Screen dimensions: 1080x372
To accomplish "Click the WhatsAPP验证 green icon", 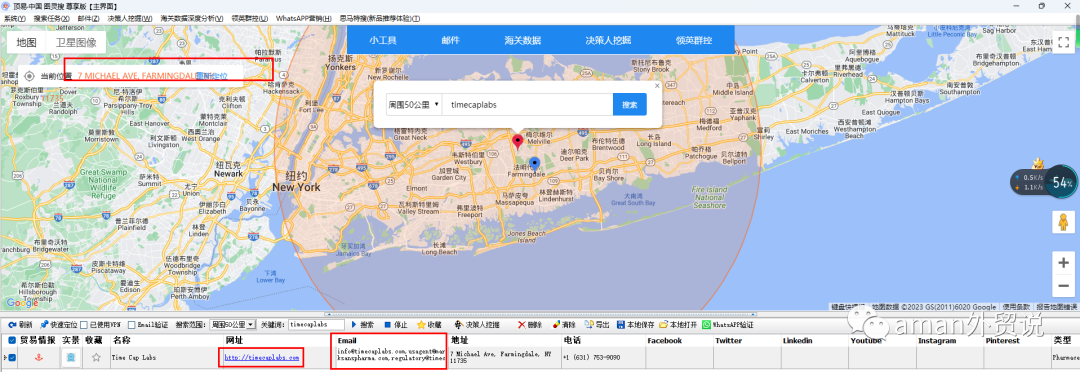I will click(706, 324).
